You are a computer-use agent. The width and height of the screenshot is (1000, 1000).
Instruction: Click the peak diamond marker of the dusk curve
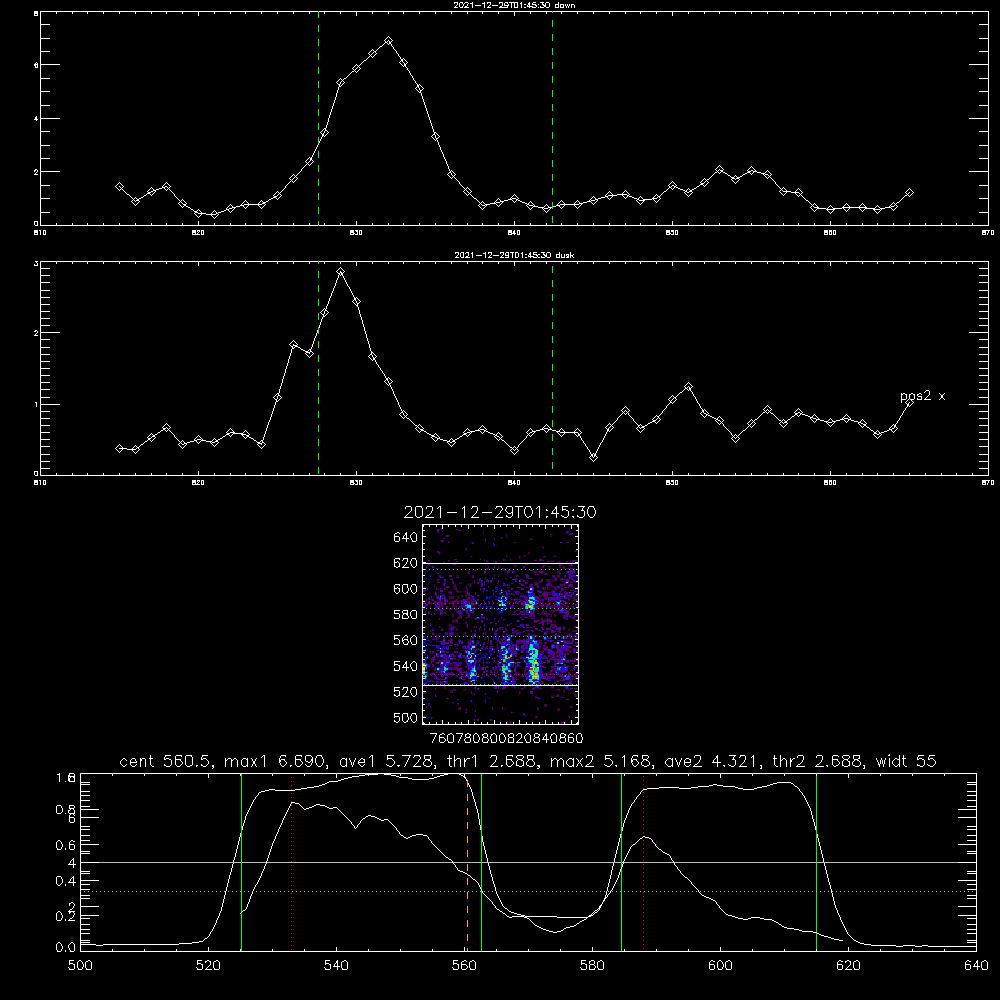click(x=341, y=272)
